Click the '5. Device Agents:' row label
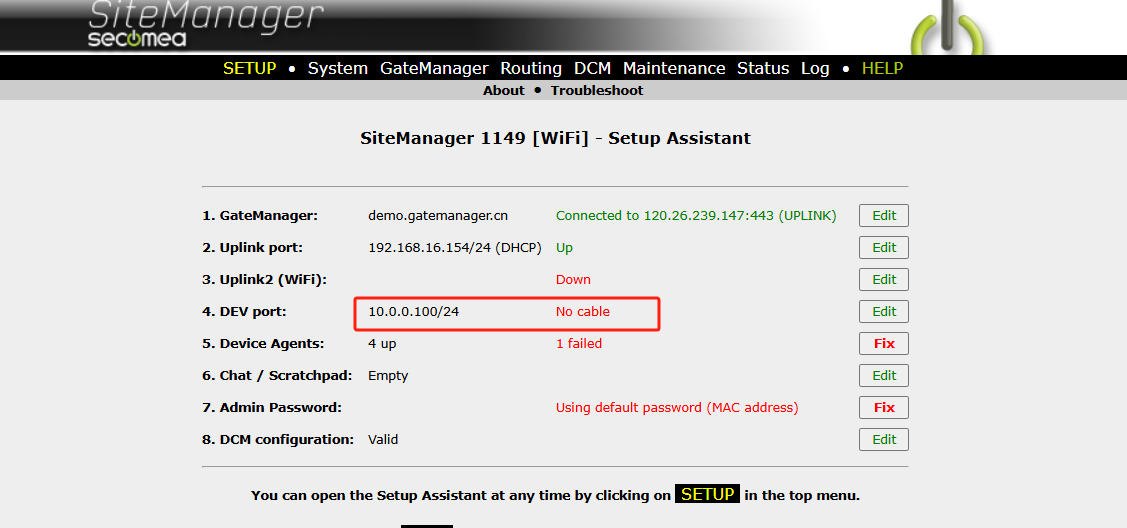 (x=263, y=343)
